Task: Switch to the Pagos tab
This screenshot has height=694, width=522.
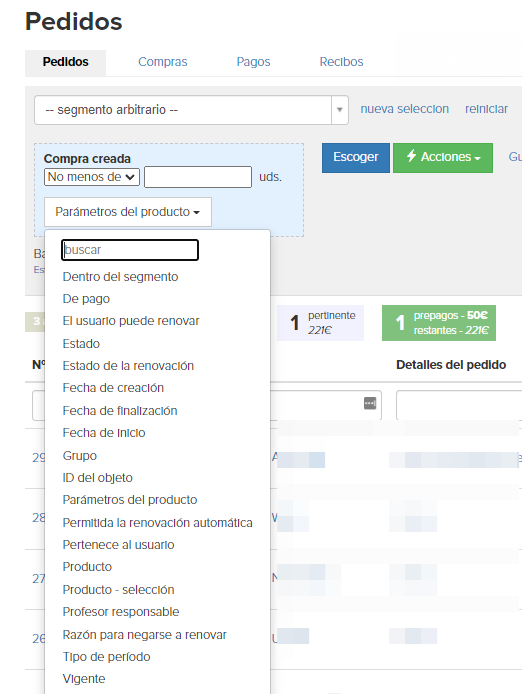Action: (253, 62)
